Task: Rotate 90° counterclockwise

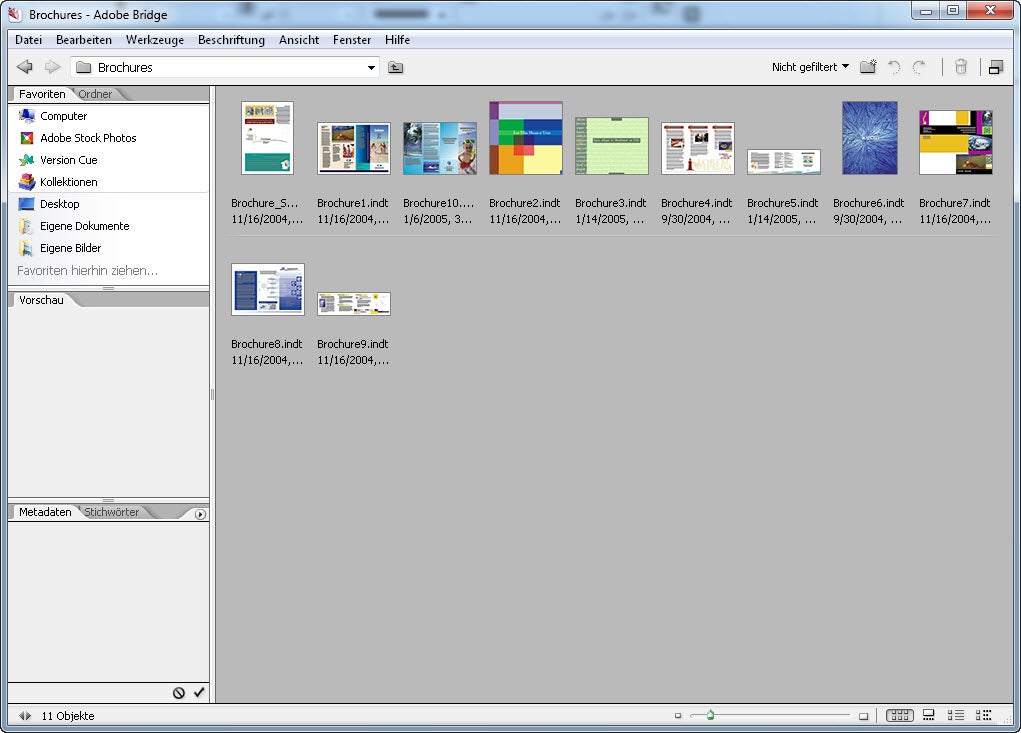Action: [x=894, y=66]
